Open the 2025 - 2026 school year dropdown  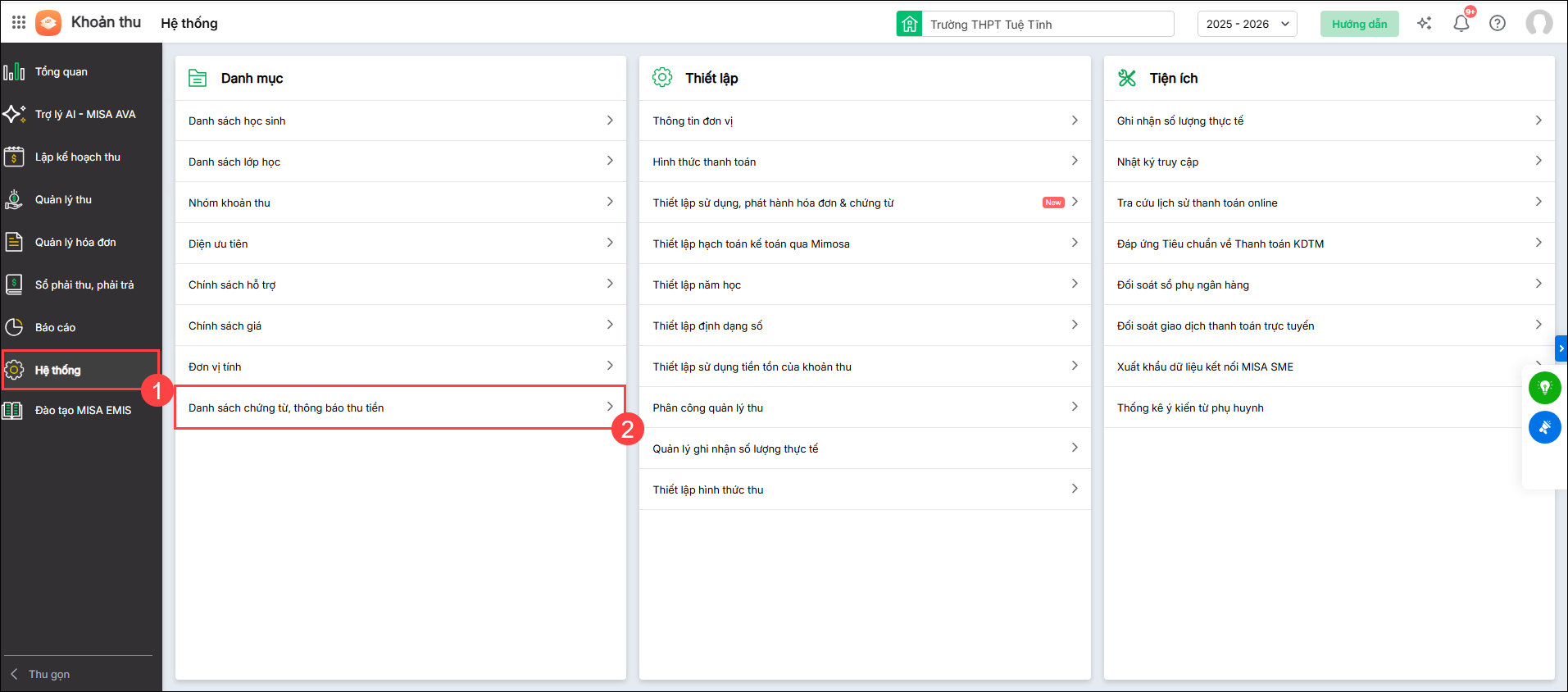[1247, 24]
